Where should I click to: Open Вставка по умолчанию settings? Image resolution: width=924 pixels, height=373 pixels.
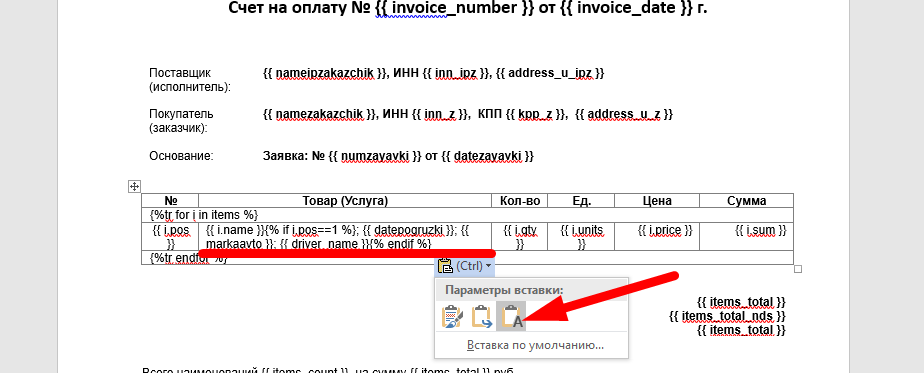click(535, 345)
